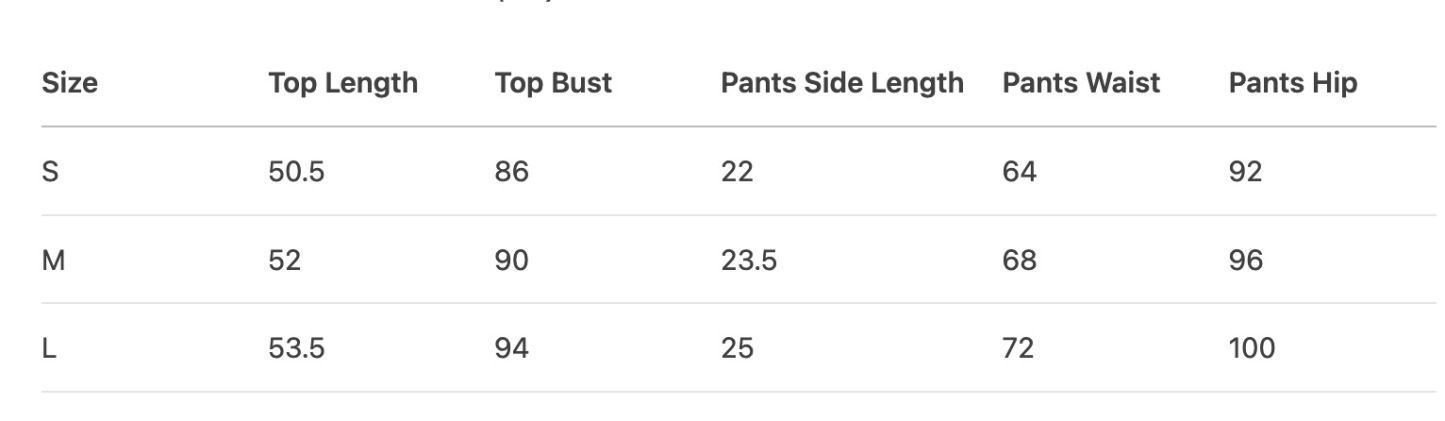Select the L size row label

click(48, 349)
